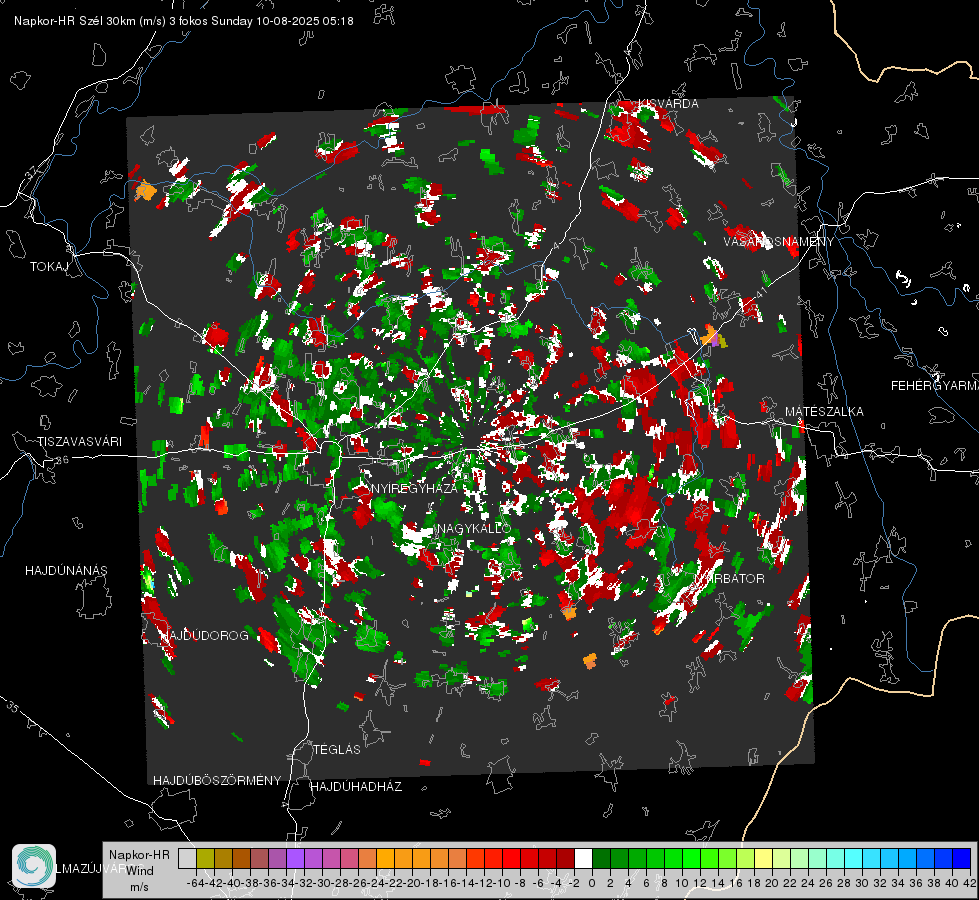The image size is (979, 900).
Task: Select the gray leftmost legend swatch
Action: click(187, 858)
